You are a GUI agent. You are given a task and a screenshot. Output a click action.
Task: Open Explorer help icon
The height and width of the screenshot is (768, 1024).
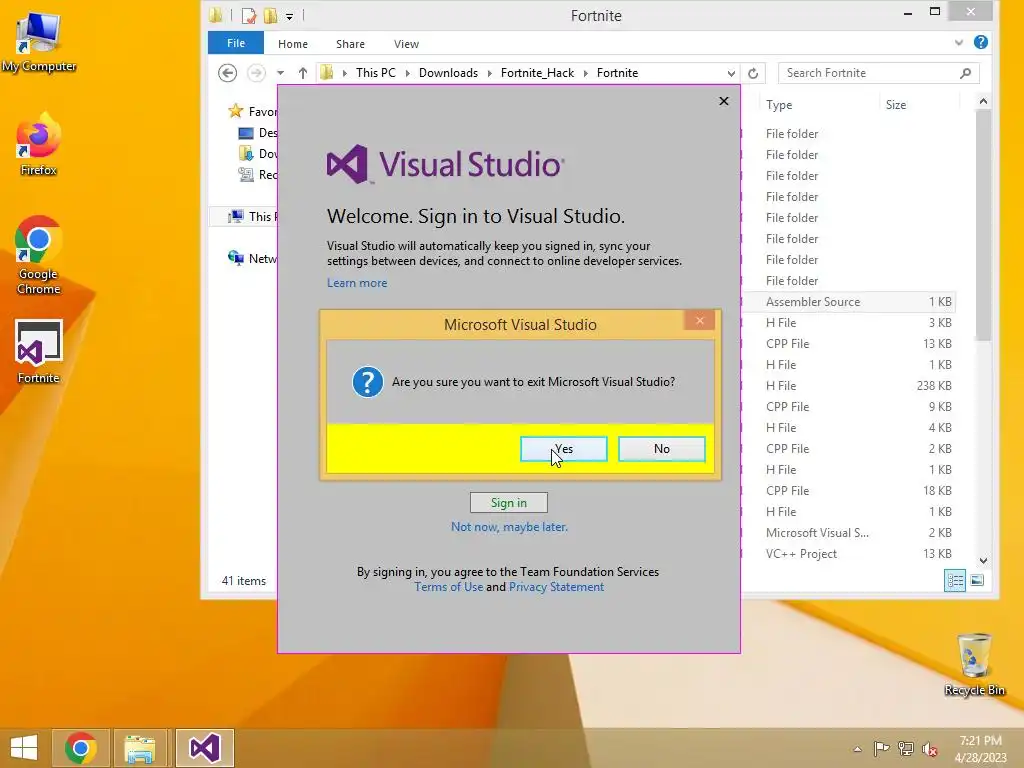point(980,42)
